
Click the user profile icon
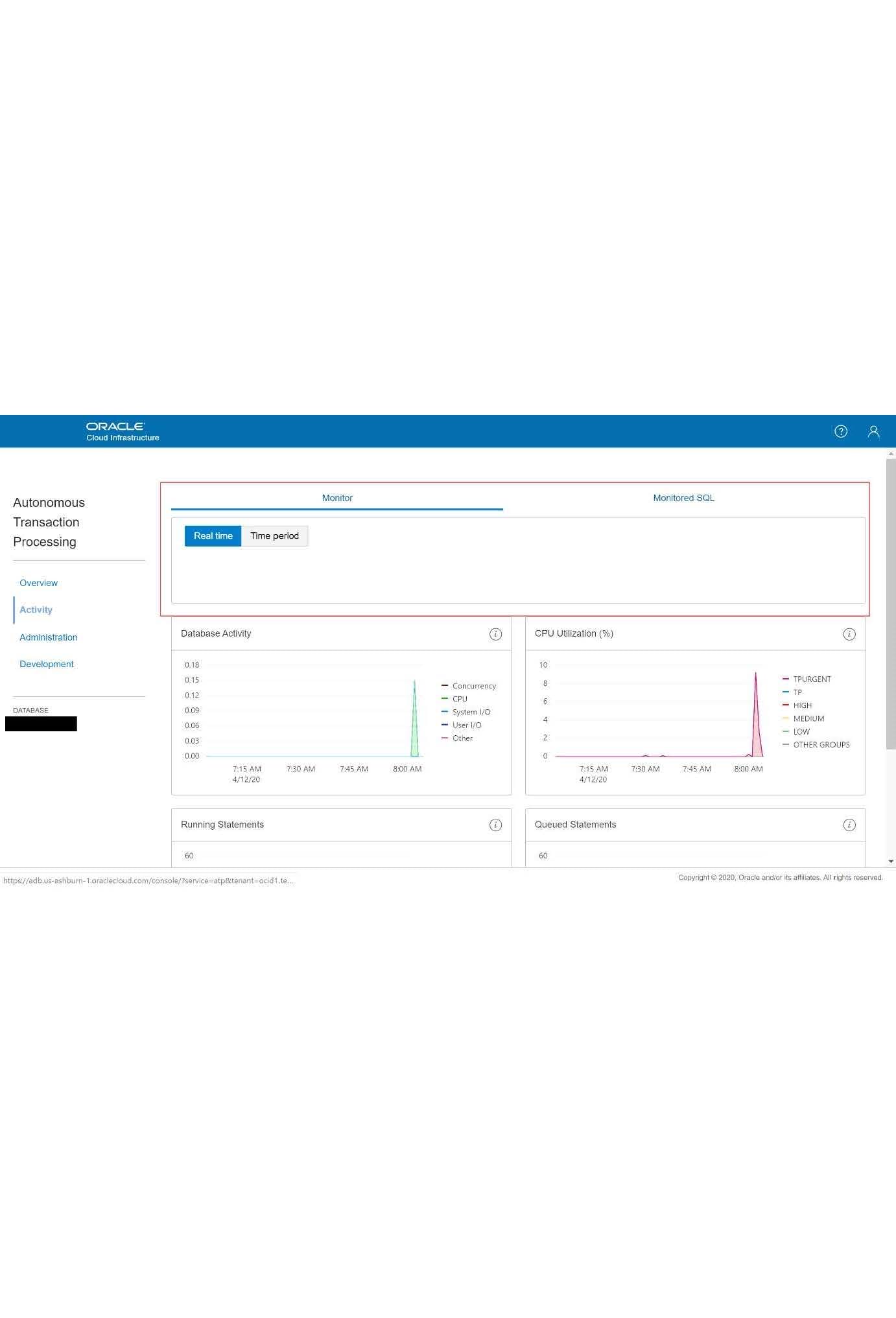click(x=873, y=431)
